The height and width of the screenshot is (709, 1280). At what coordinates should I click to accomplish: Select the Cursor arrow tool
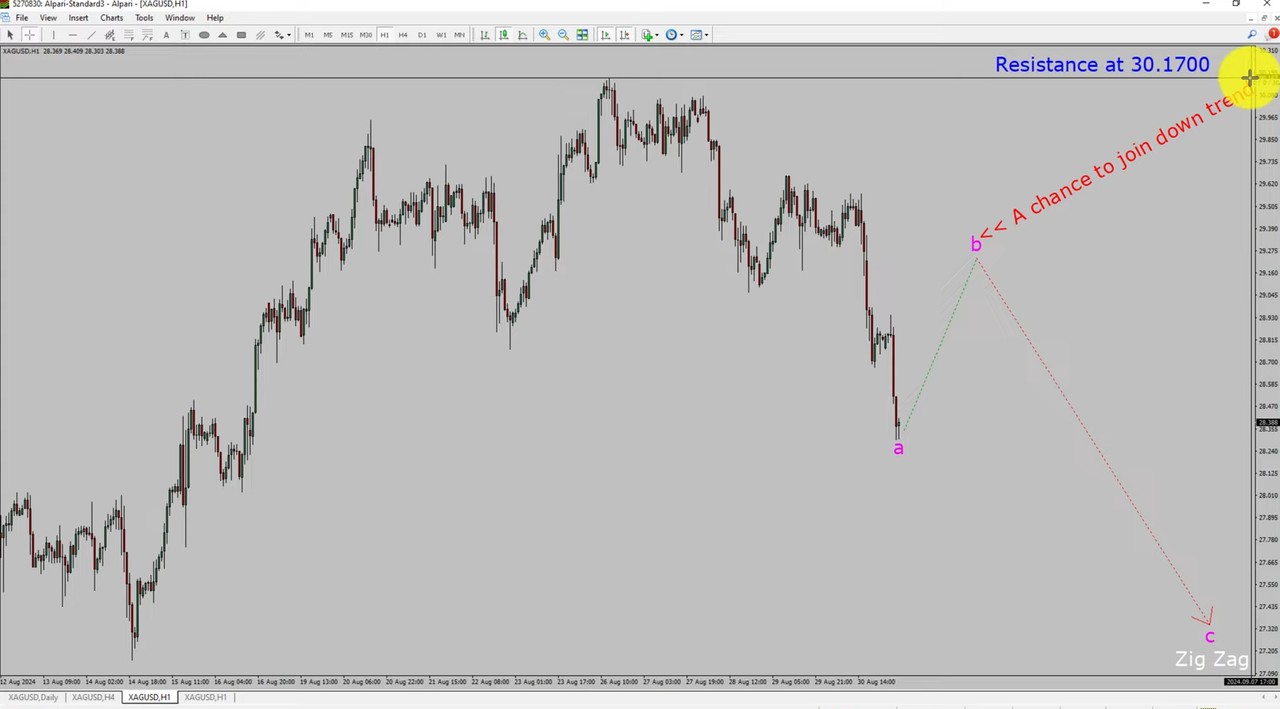pos(10,35)
